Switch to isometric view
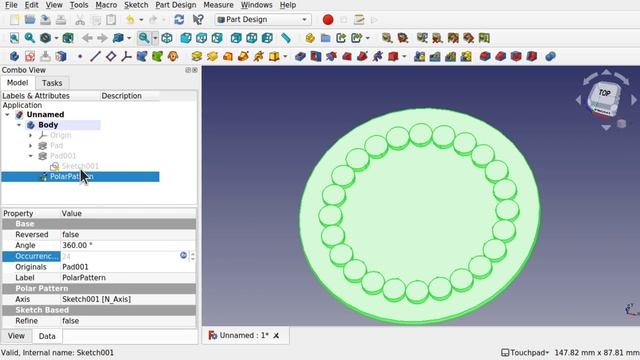Image resolution: width=640 pixels, height=360 pixels. [167, 38]
